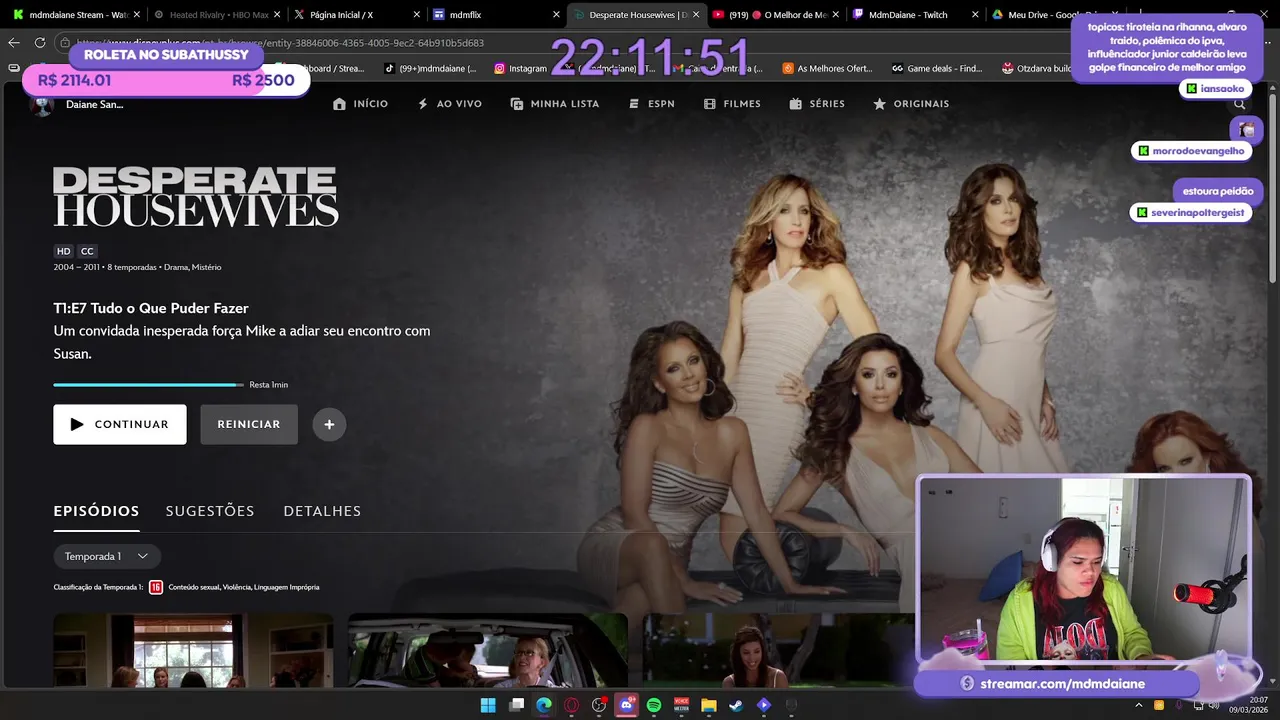Image resolution: width=1280 pixels, height=720 pixels.
Task: Click the episode progress bar
Action: pyautogui.click(x=149, y=384)
